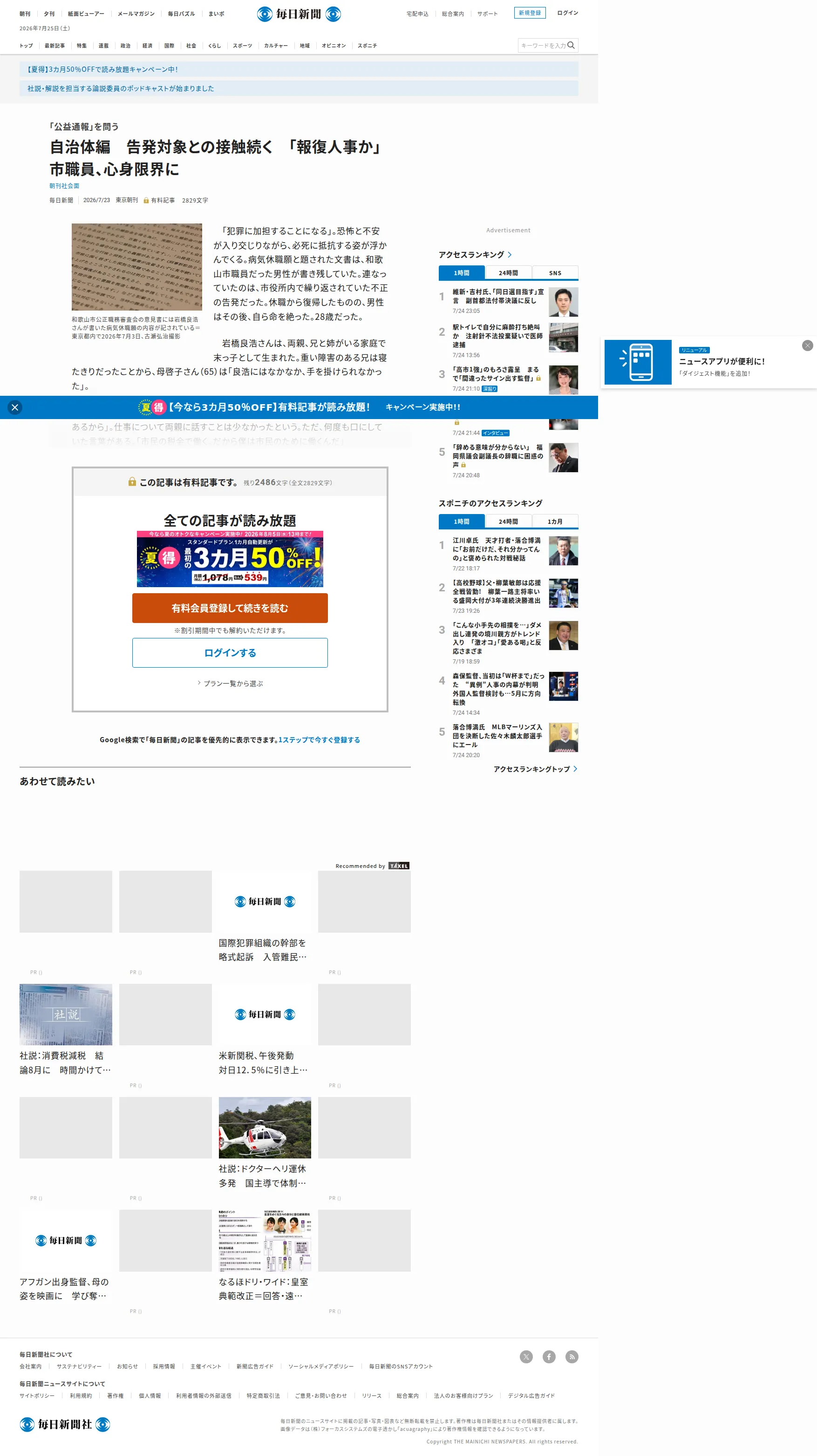Switch to 24時間 tab in スポニチ ranking
Screen dimensions: 817x1456
[508, 521]
